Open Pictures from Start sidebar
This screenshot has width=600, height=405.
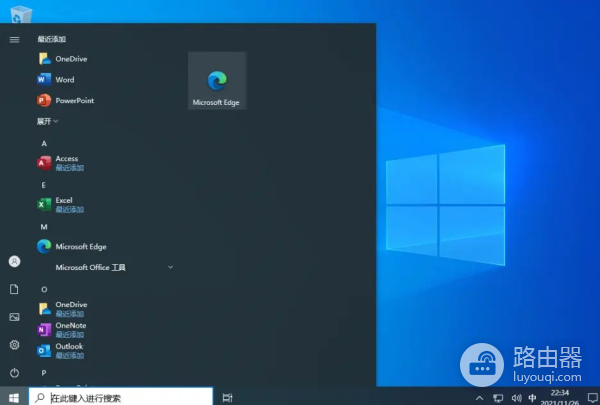point(14,317)
